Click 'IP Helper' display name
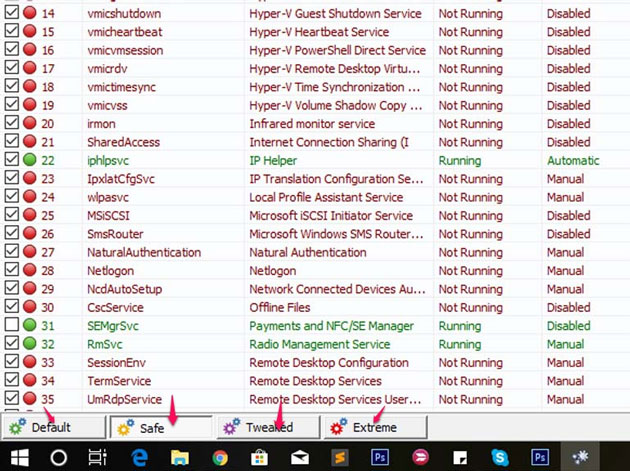 (273, 160)
